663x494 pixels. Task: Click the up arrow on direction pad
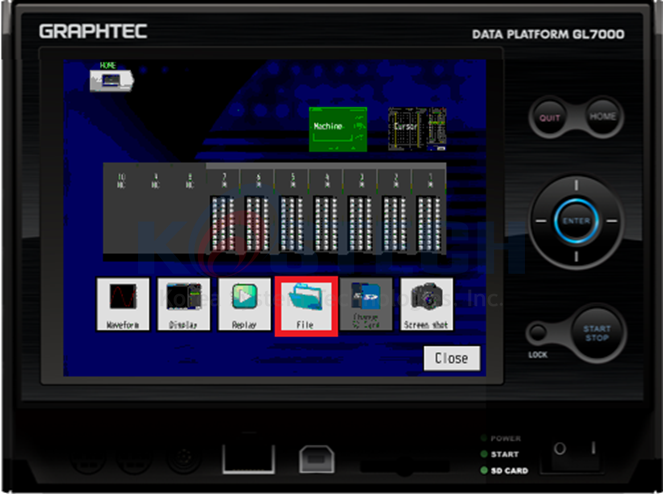pos(576,185)
